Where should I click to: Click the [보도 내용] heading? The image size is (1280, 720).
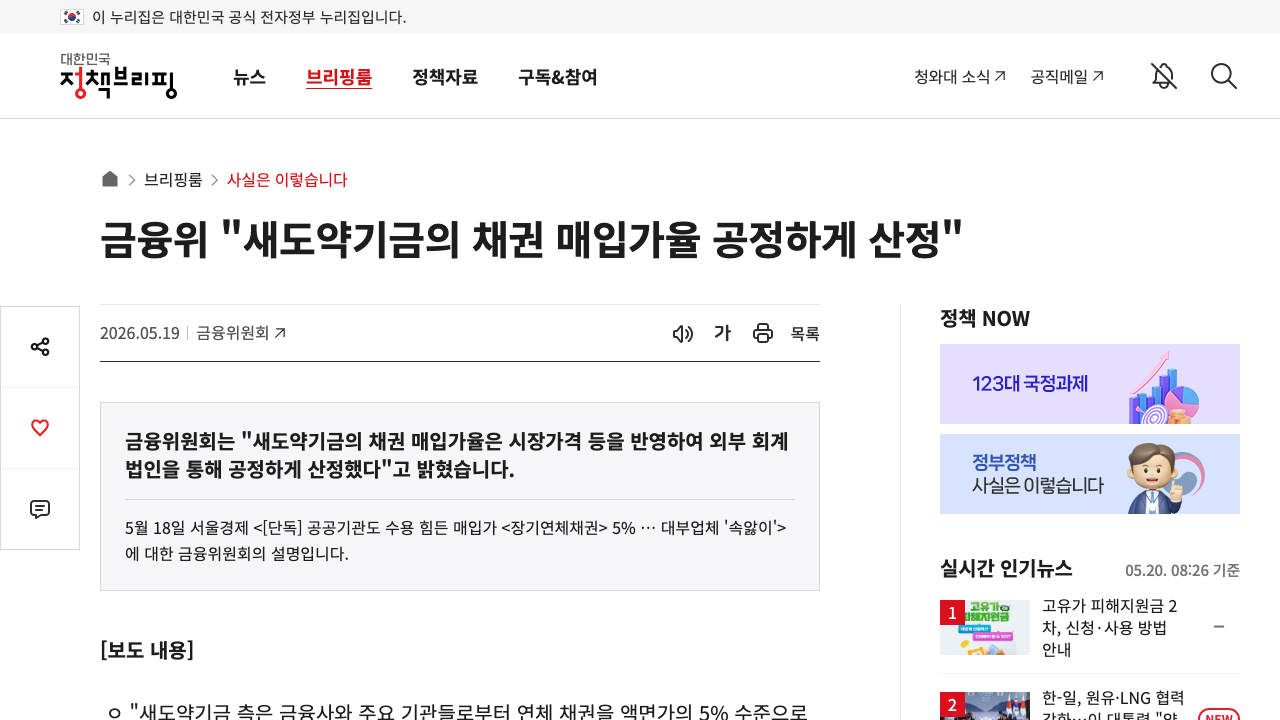point(147,650)
